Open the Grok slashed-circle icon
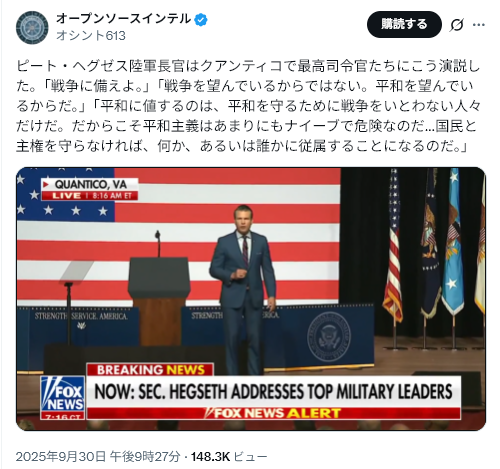 [x=456, y=25]
